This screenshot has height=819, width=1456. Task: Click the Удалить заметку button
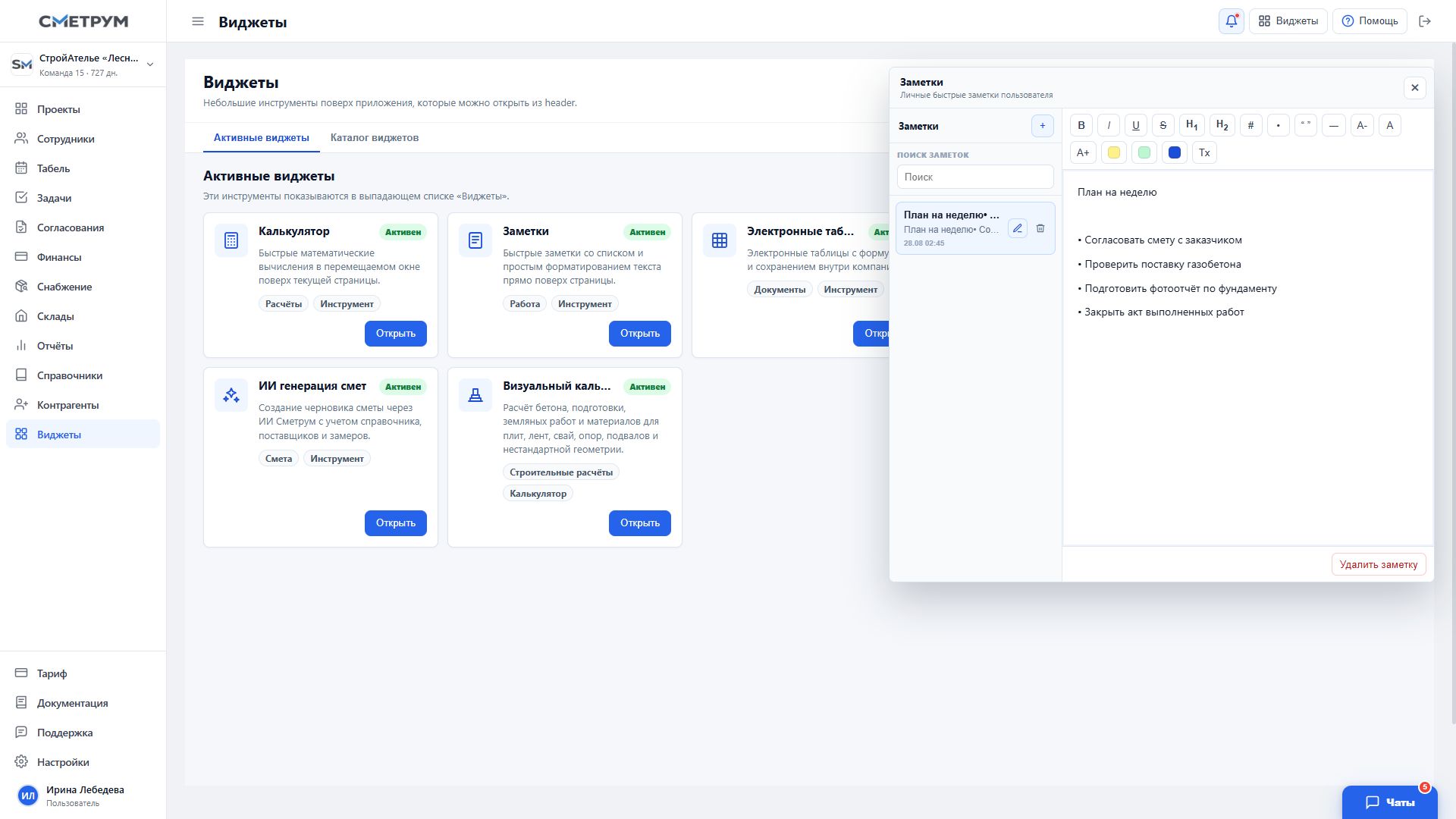(x=1379, y=564)
